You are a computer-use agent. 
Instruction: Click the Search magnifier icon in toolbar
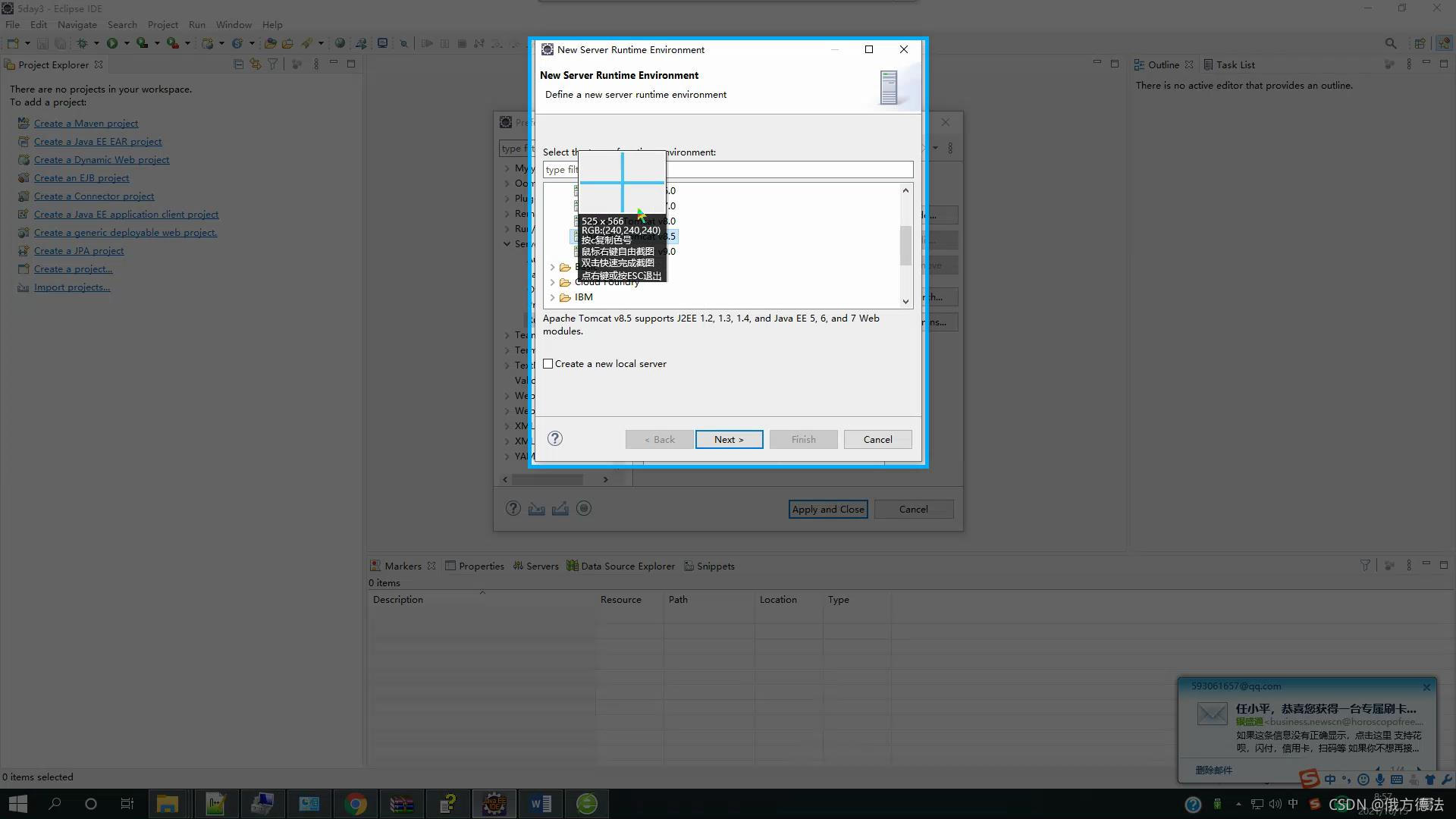(x=1390, y=44)
